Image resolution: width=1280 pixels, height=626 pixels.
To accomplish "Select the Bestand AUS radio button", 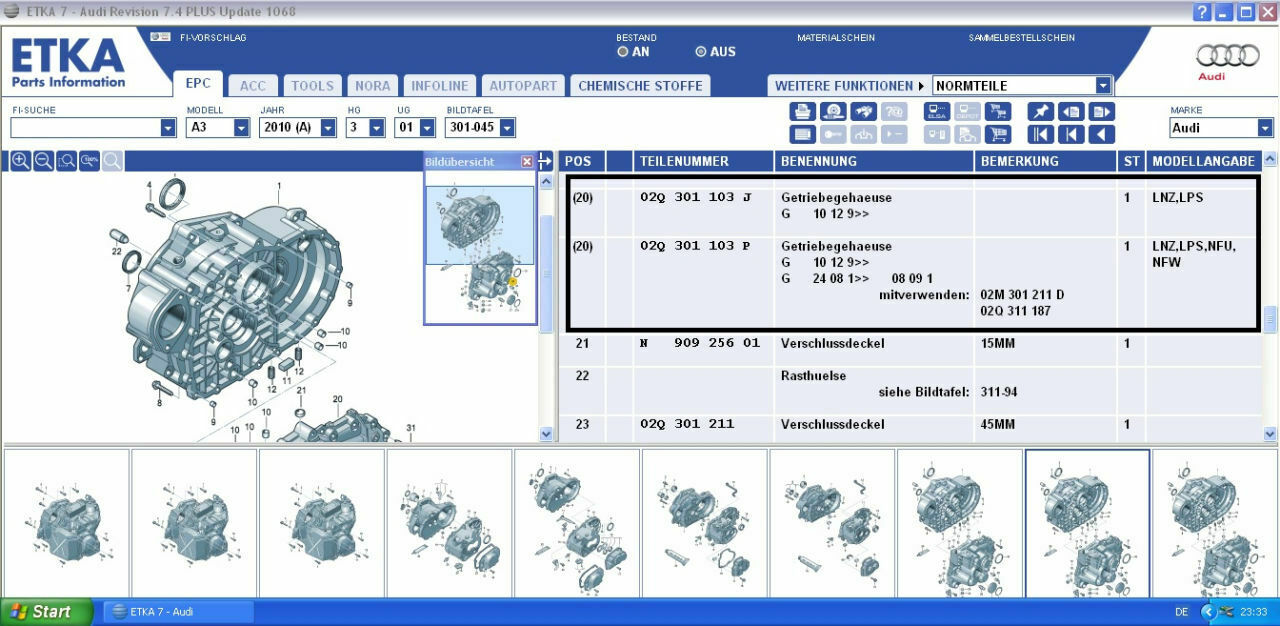I will click(701, 52).
